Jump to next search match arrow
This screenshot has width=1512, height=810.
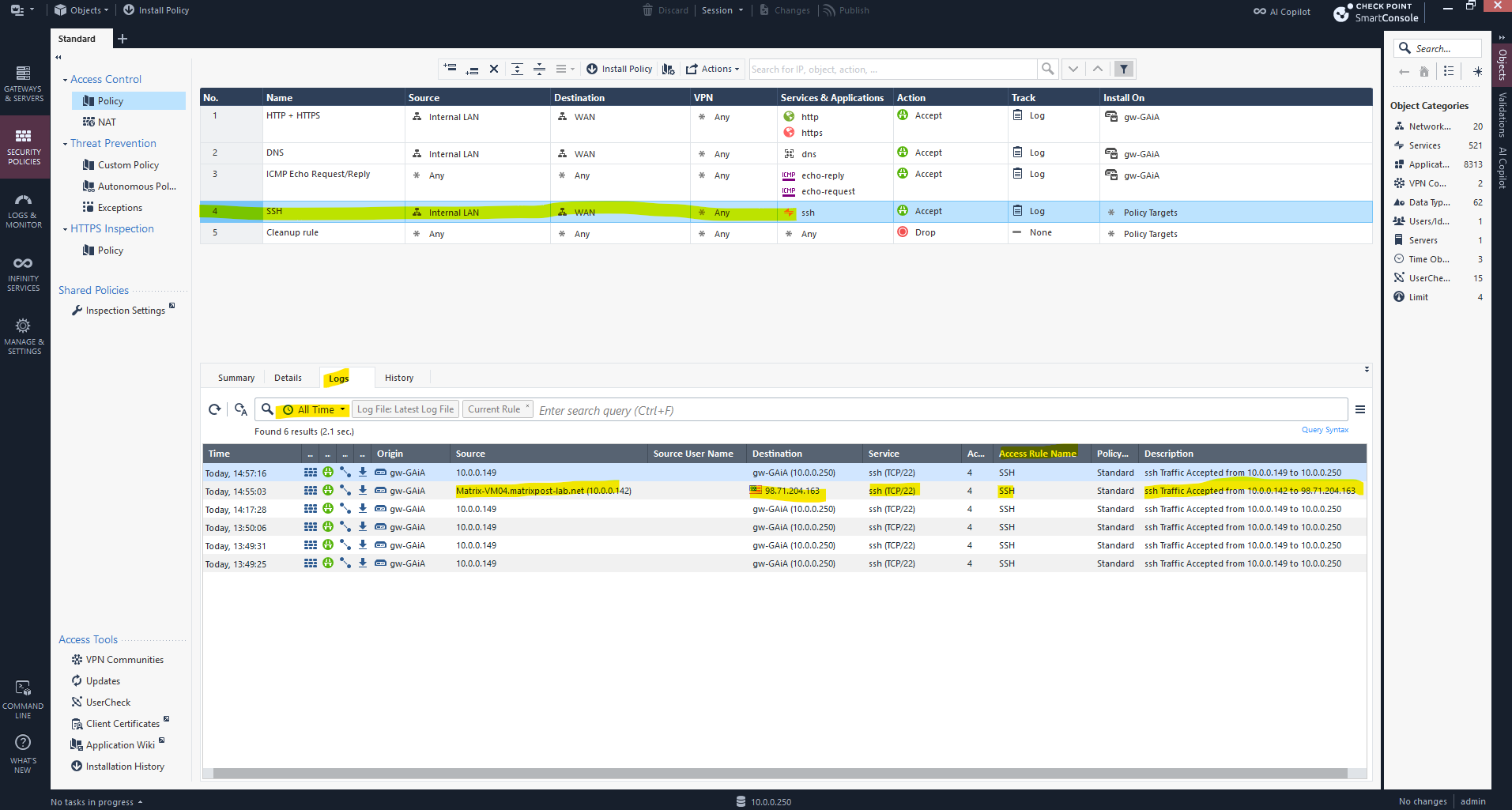point(1073,69)
